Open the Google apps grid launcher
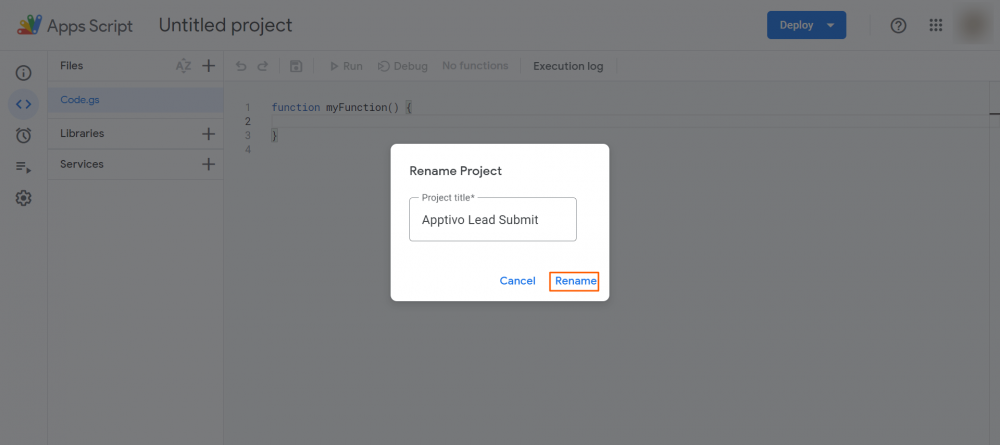The height and width of the screenshot is (445, 1000). (936, 25)
